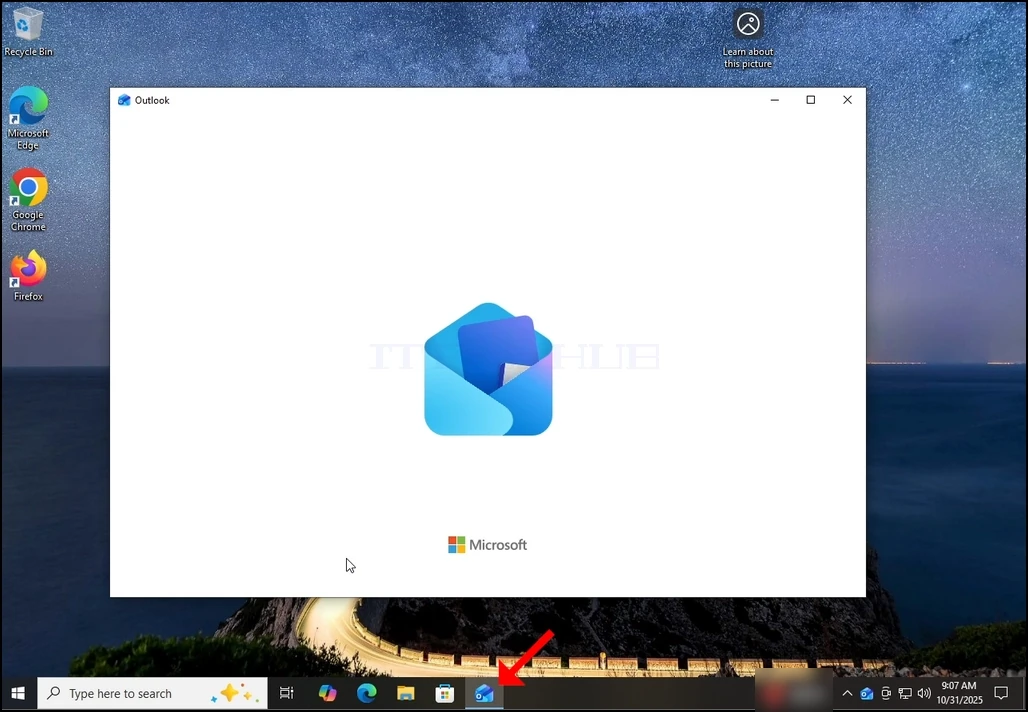Open Task View from the taskbar

[287, 693]
